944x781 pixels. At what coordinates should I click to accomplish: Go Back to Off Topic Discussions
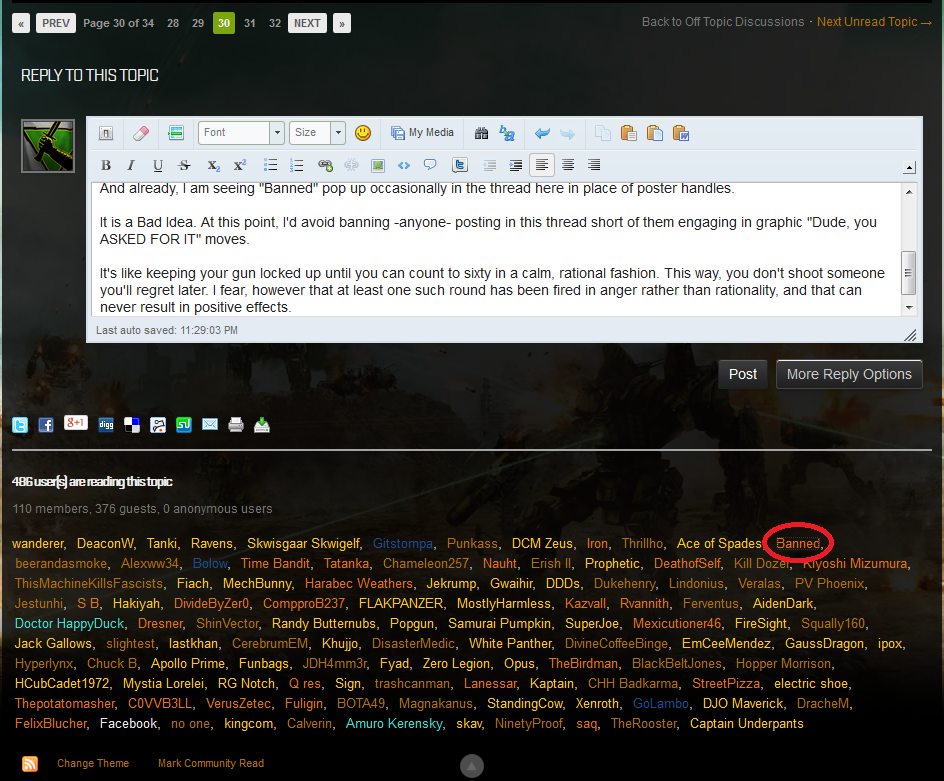[723, 22]
